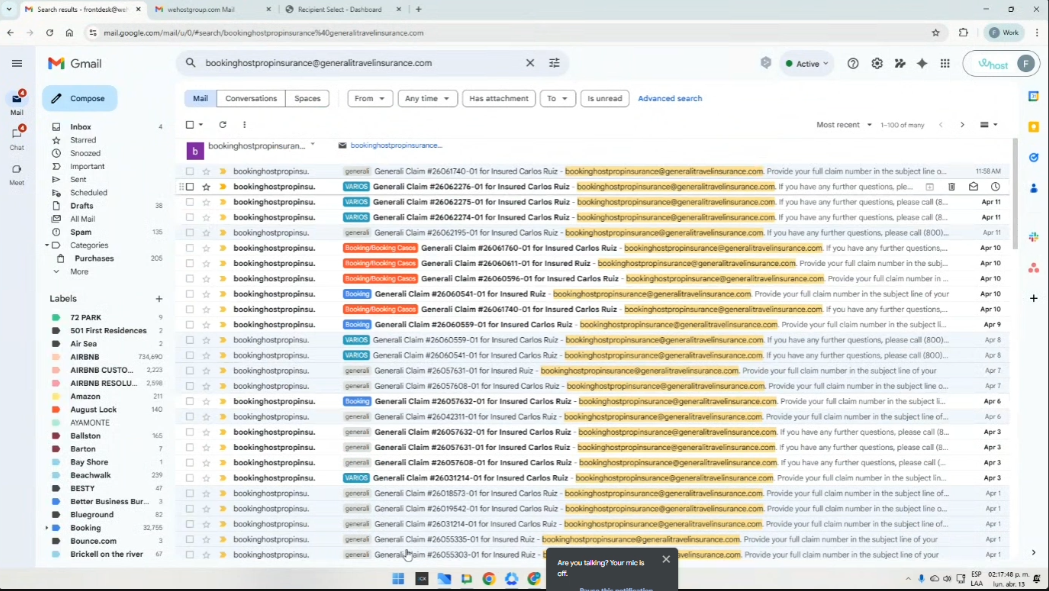Open the Spam folder
The width and height of the screenshot is (1049, 591).
coord(81,232)
